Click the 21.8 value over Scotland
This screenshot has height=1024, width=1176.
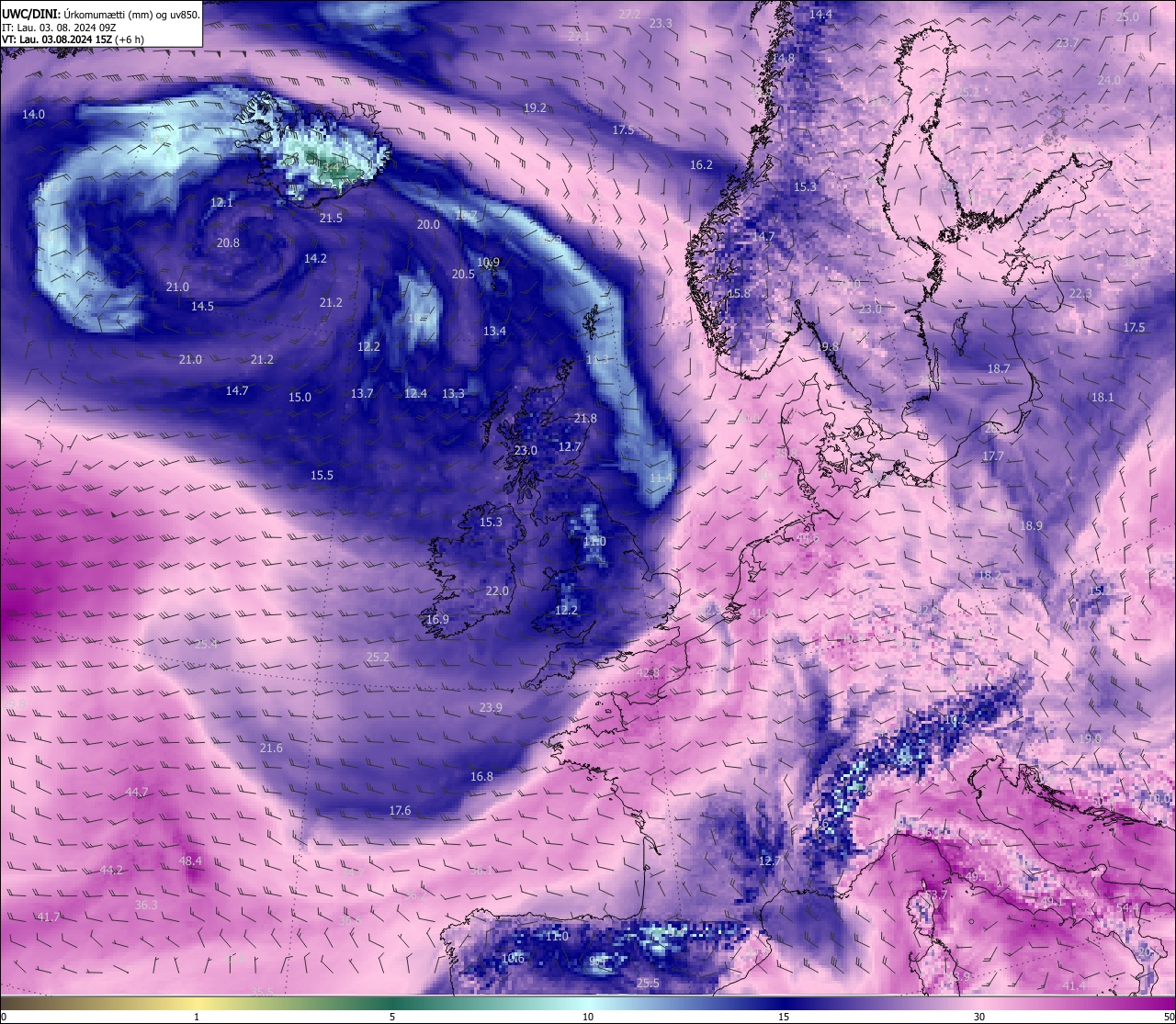point(585,418)
